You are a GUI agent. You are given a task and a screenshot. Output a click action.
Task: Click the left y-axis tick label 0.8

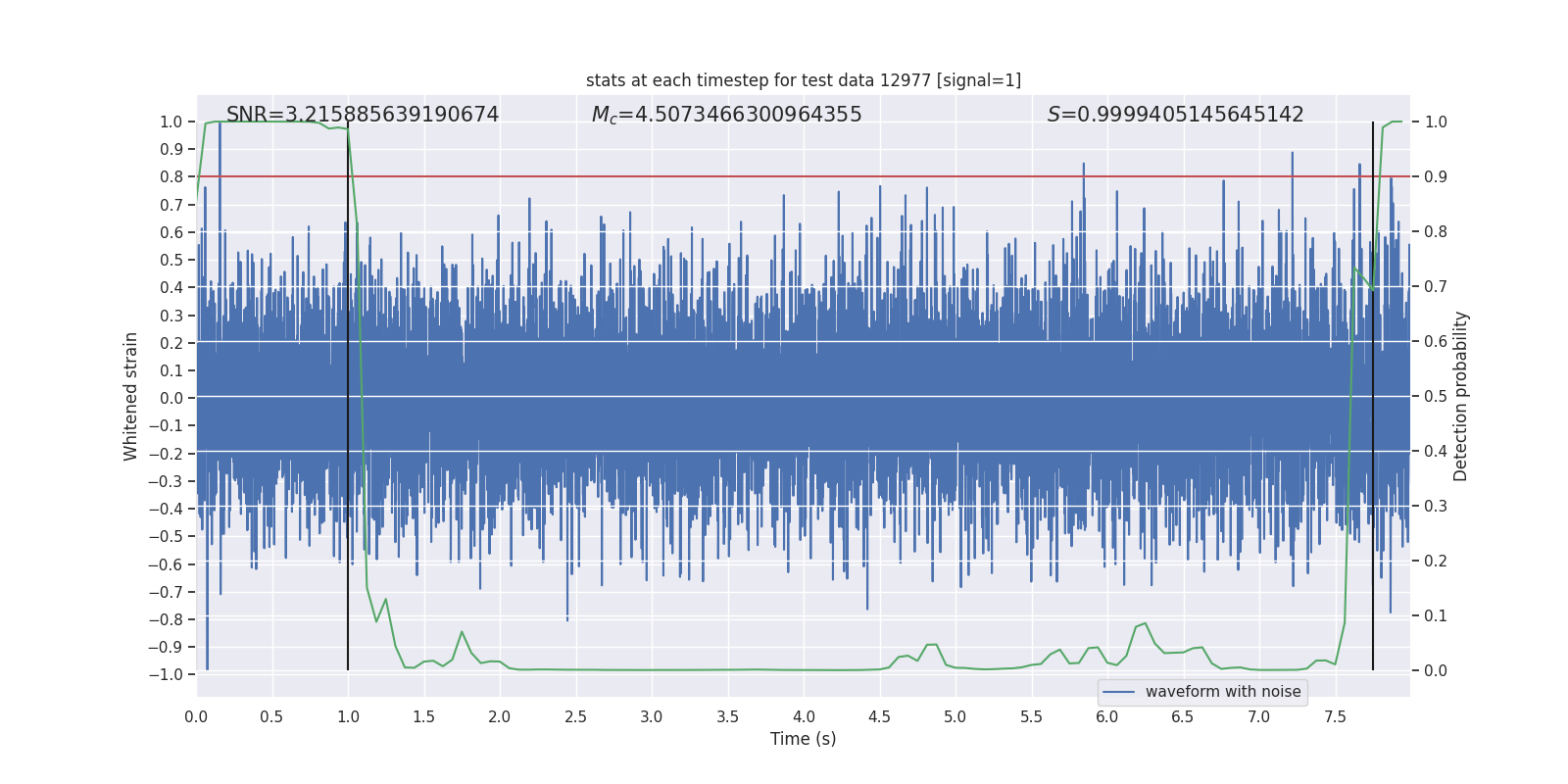(x=171, y=176)
